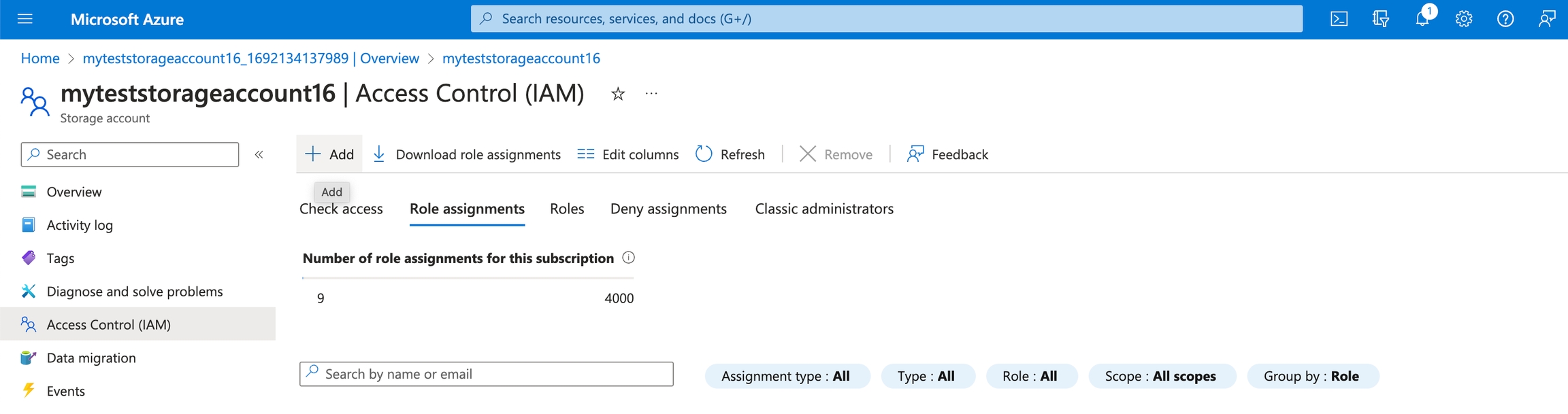Open the notifications bell
Viewport: 1568px width, 414px height.
[1422, 19]
